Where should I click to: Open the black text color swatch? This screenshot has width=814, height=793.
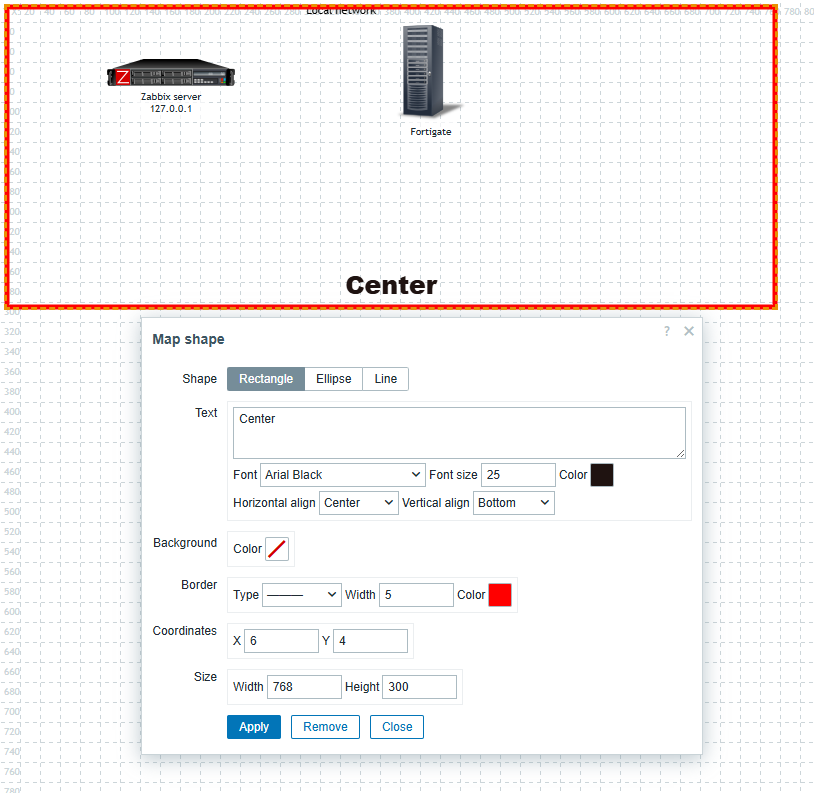[602, 475]
